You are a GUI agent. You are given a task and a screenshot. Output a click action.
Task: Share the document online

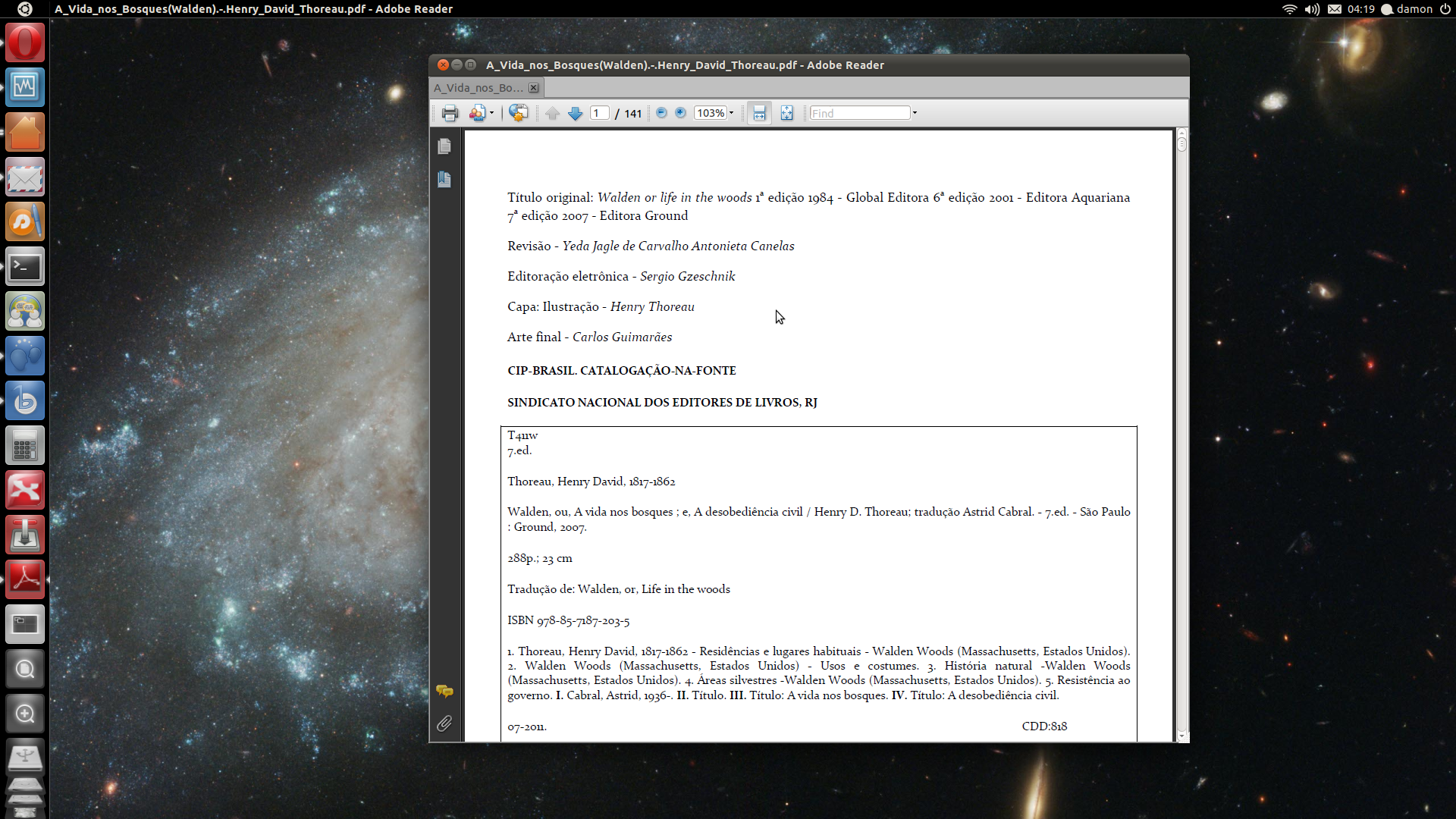coord(519,112)
